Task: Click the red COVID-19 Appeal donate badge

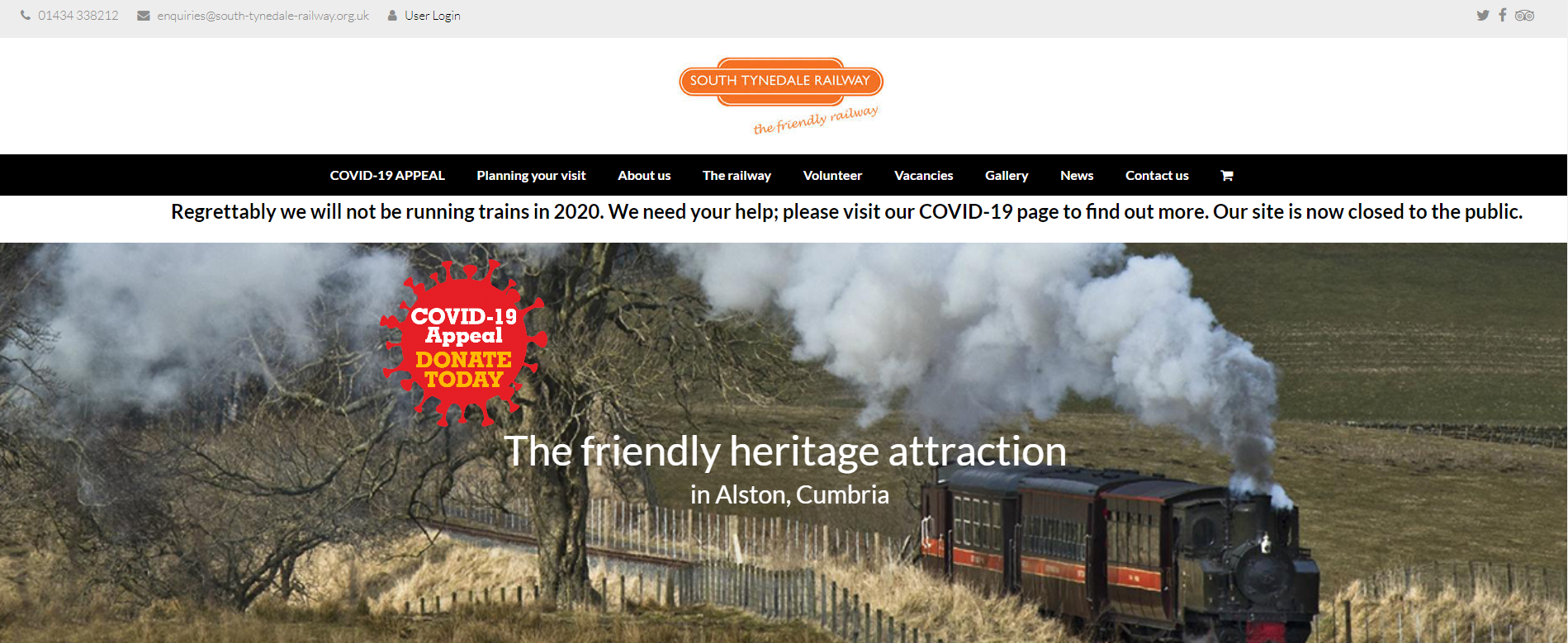Action: click(x=463, y=343)
